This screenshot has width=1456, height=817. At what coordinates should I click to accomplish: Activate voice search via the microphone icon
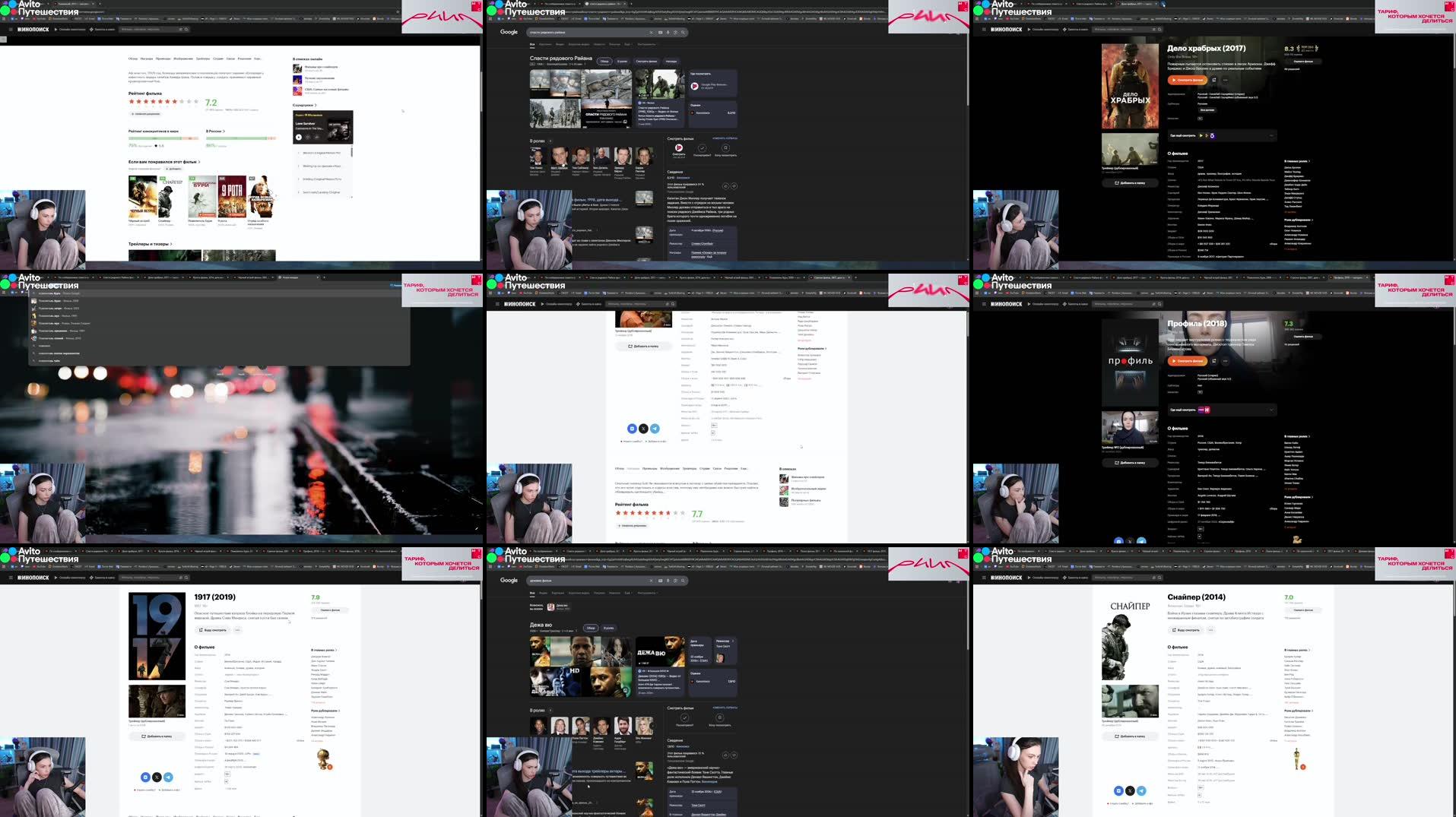668,33
